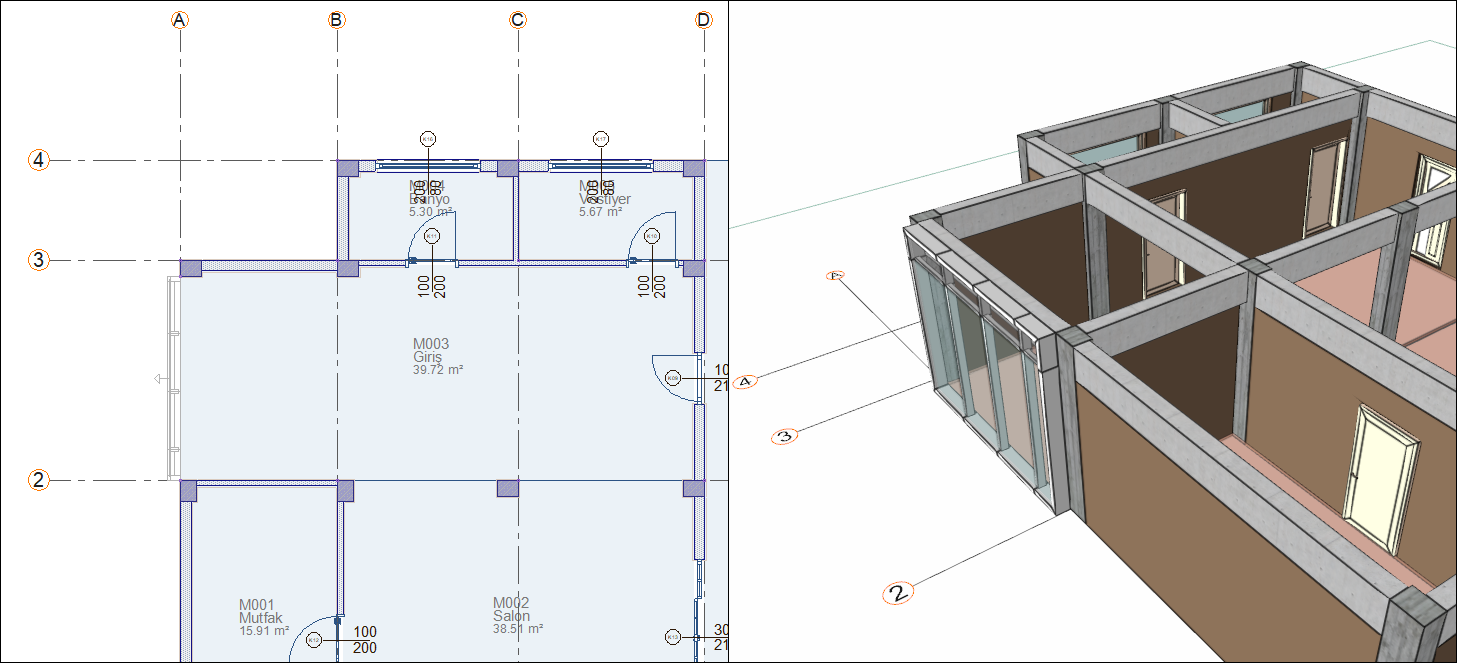The width and height of the screenshot is (1457, 663).
Task: Click the column at axis B and 2
Action: (x=345, y=490)
